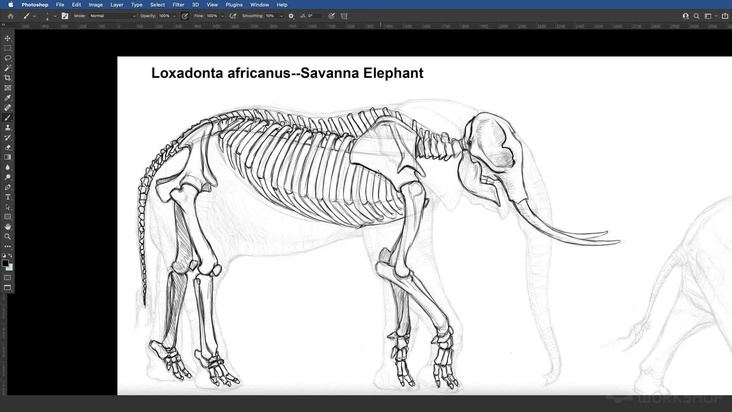The image size is (732, 412).
Task: Reset default foreground and background colors
Action: click(x=4, y=256)
